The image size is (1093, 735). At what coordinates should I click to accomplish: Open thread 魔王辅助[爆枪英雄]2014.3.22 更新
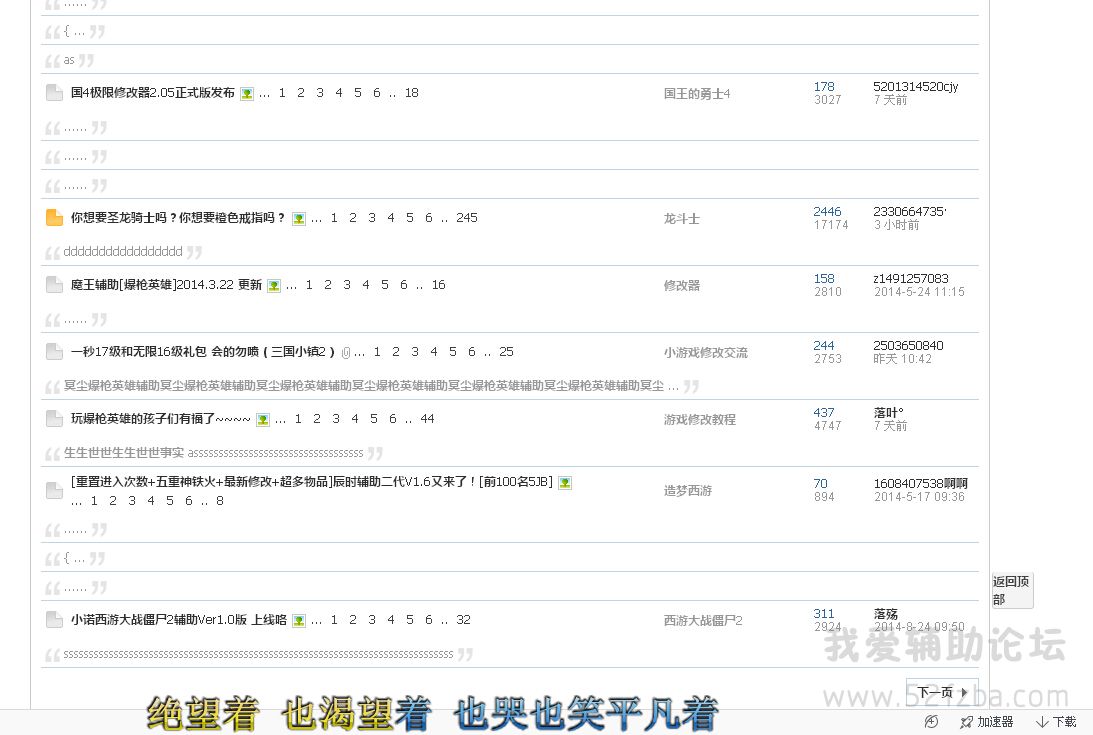tap(166, 285)
